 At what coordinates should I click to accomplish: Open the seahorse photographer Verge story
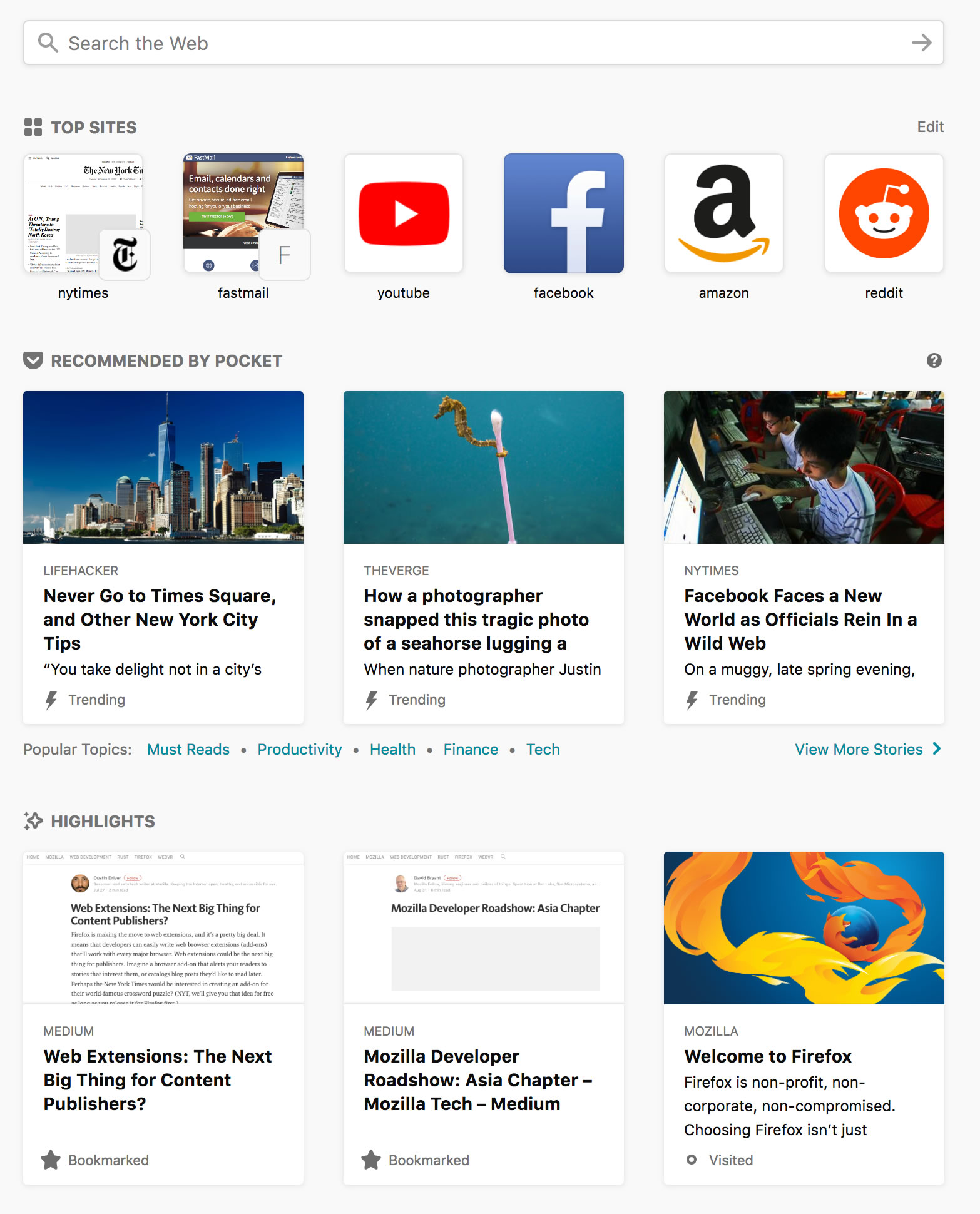pos(484,558)
